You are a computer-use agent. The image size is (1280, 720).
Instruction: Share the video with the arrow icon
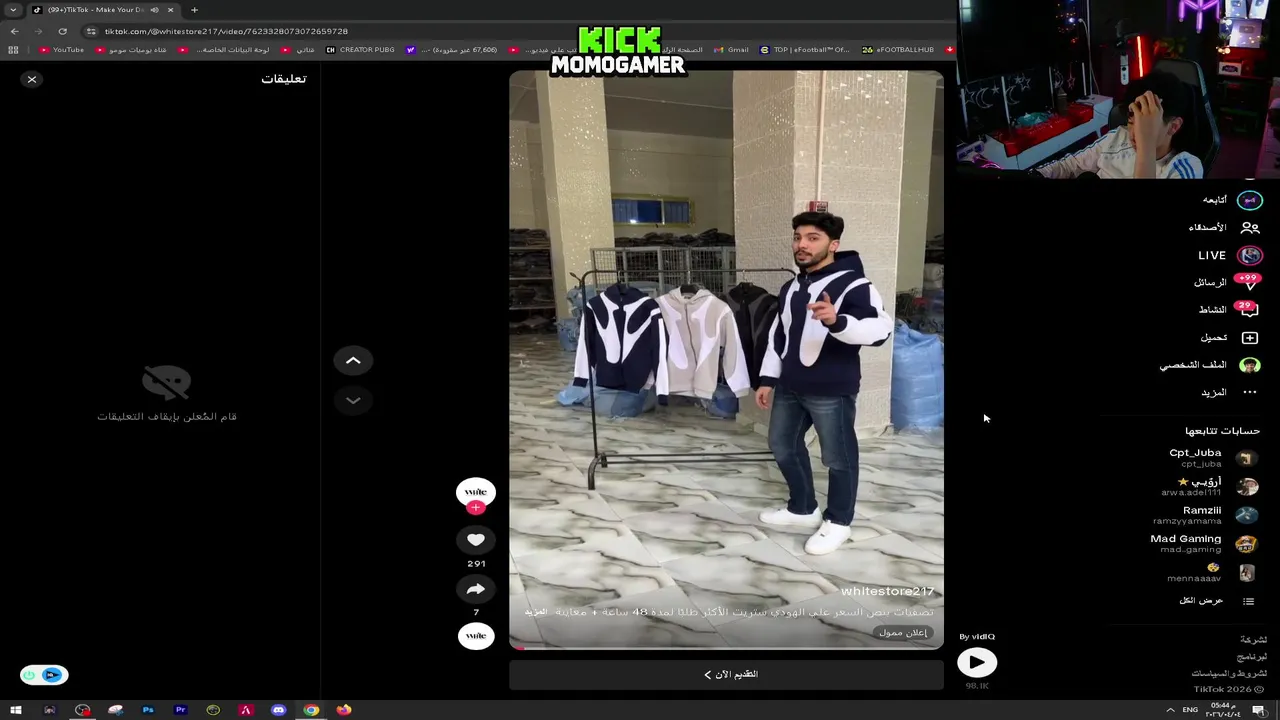tap(476, 589)
